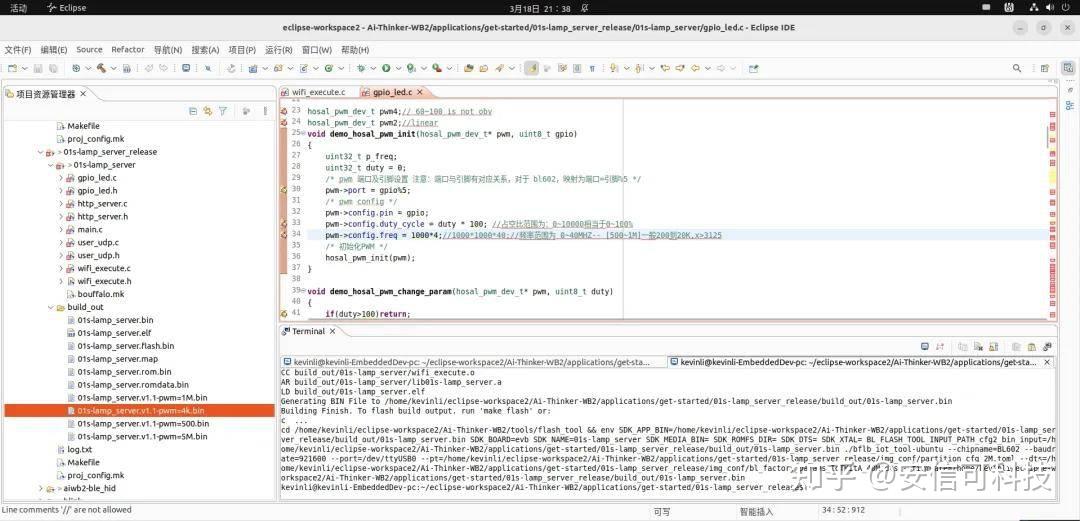Viewport: 1080px width, 521px height.
Task: Select http_server.c in the project tree
Action: [102, 204]
